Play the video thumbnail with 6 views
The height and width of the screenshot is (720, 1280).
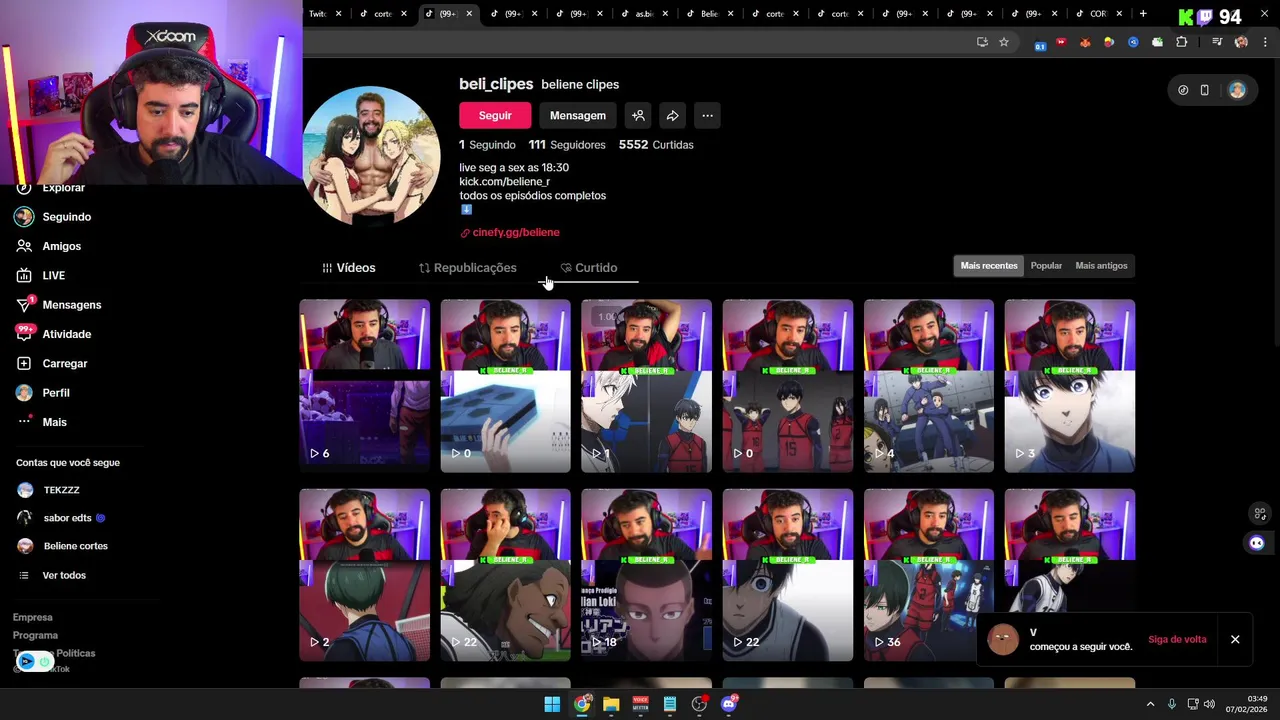(365, 386)
